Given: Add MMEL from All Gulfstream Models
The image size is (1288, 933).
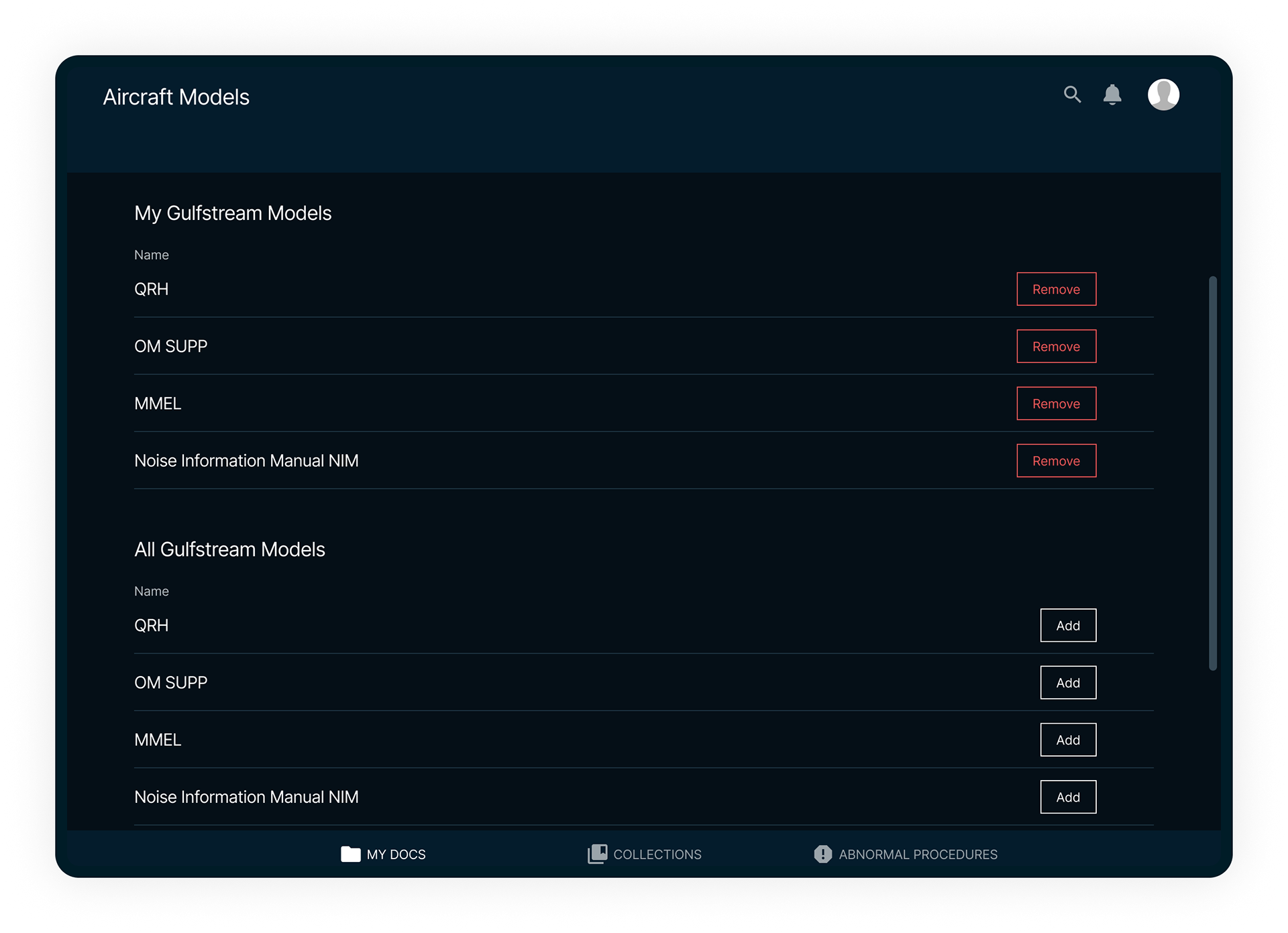Looking at the screenshot, I should pyautogui.click(x=1068, y=740).
